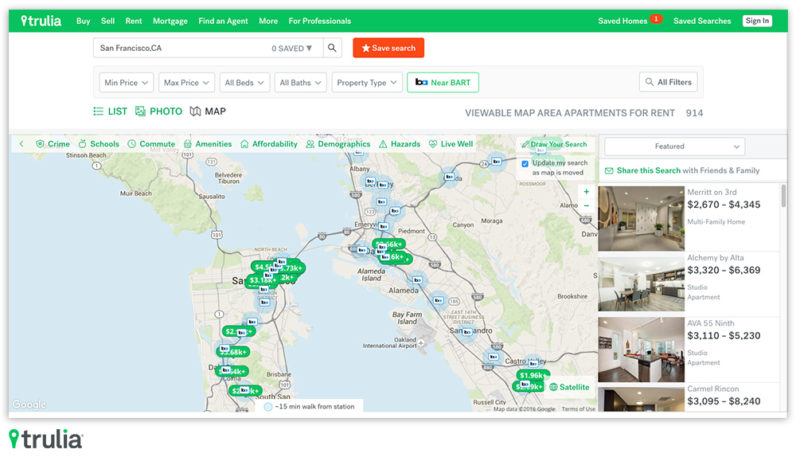Click the Save search button
Image resolution: width=796 pixels, height=457 pixels.
[388, 48]
